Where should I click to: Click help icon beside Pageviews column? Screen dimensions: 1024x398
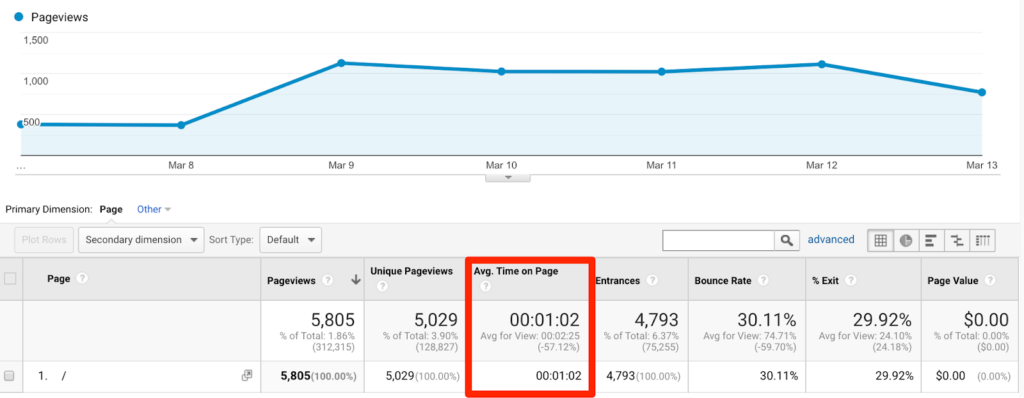[x=328, y=280]
